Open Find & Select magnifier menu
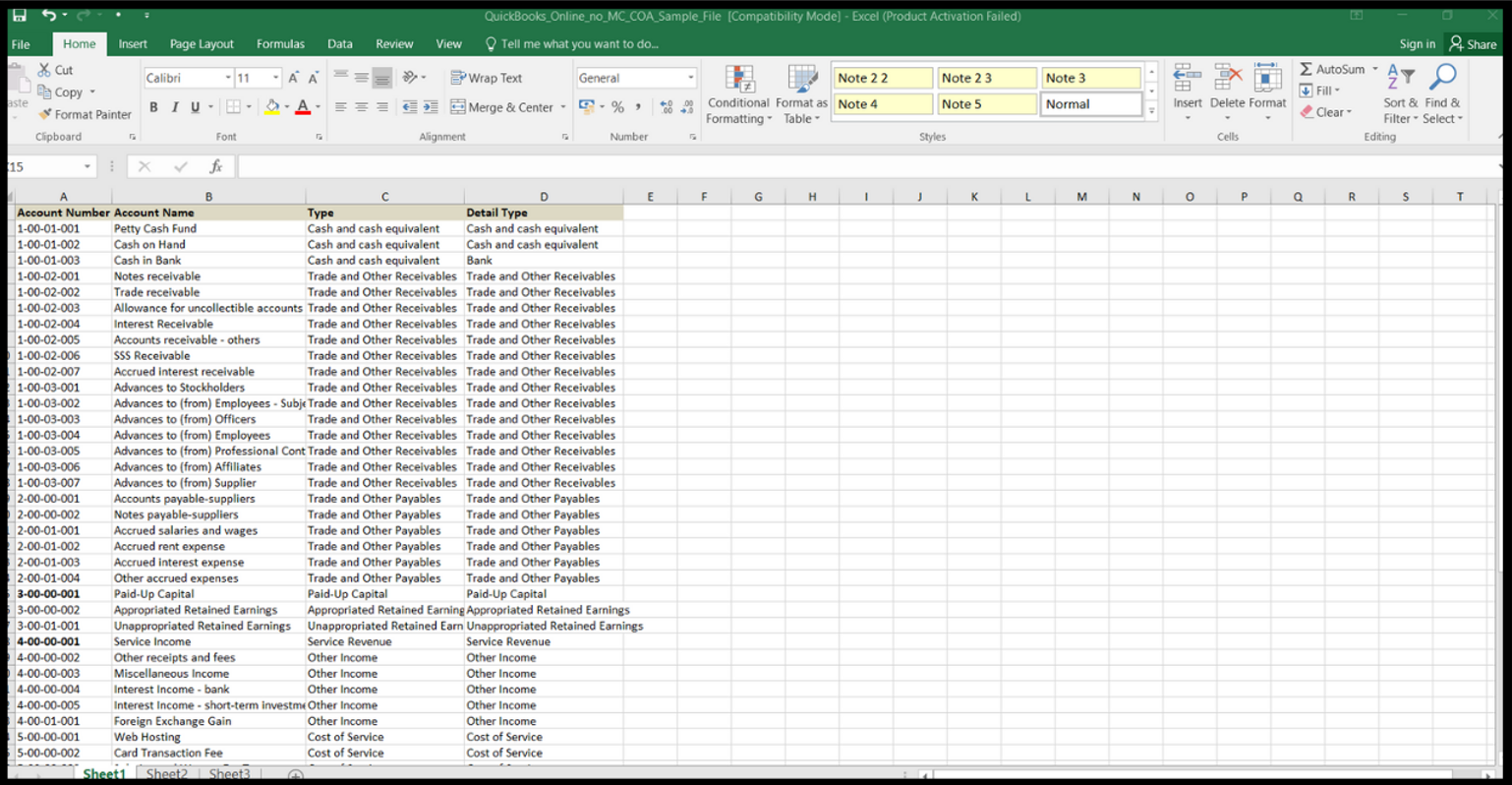This screenshot has width=1512, height=785. (x=1443, y=95)
